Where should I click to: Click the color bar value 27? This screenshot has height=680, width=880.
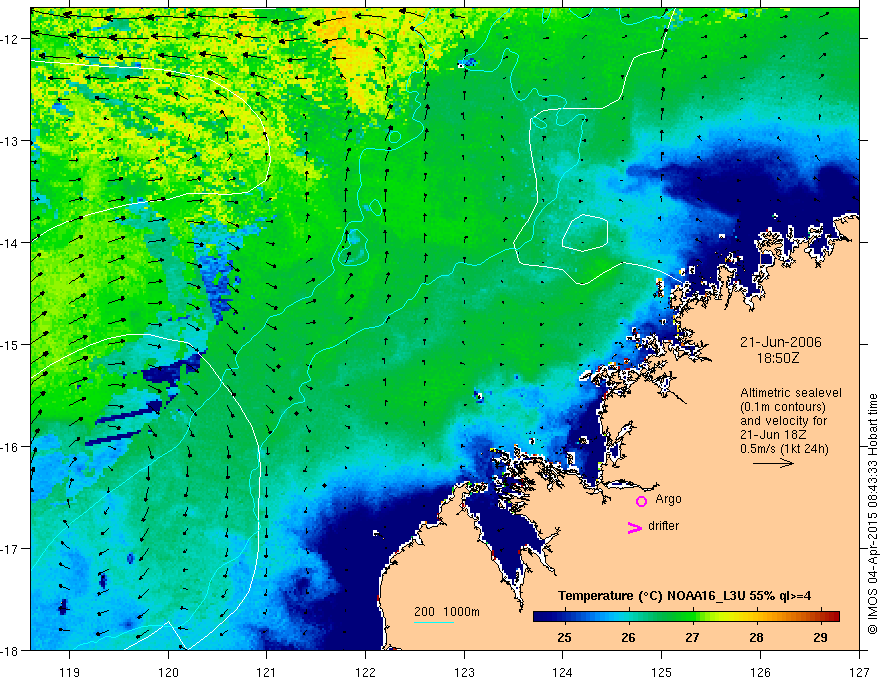[693, 637]
